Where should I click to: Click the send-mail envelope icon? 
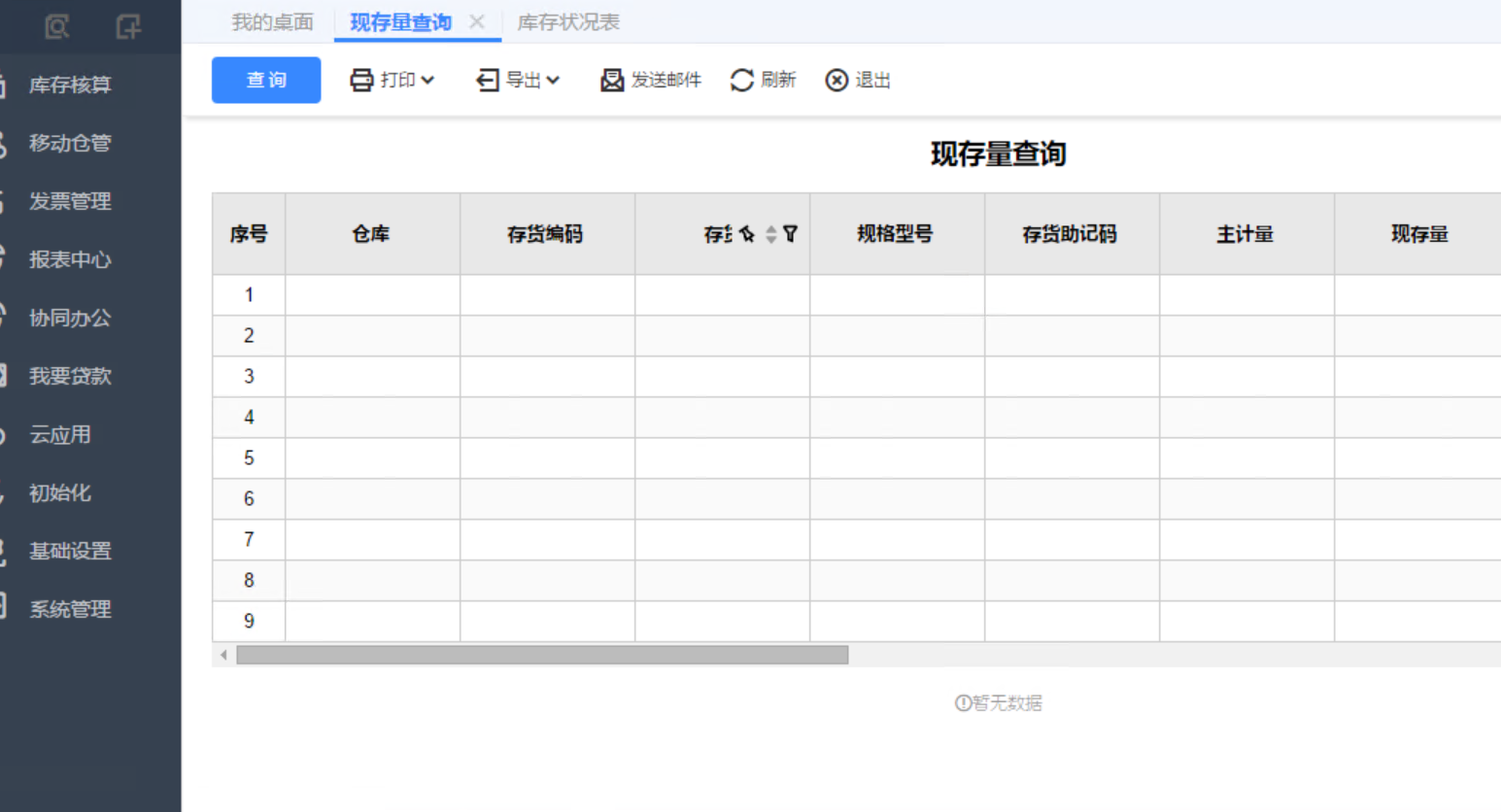click(x=612, y=80)
